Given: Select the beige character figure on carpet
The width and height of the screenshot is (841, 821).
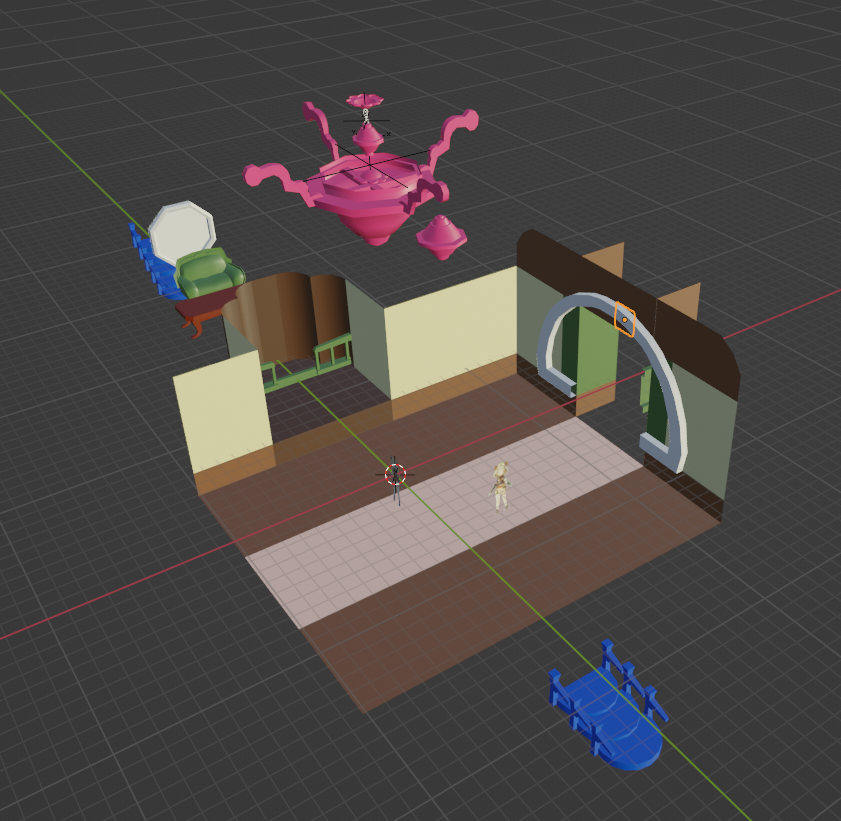Looking at the screenshot, I should coord(501,486).
